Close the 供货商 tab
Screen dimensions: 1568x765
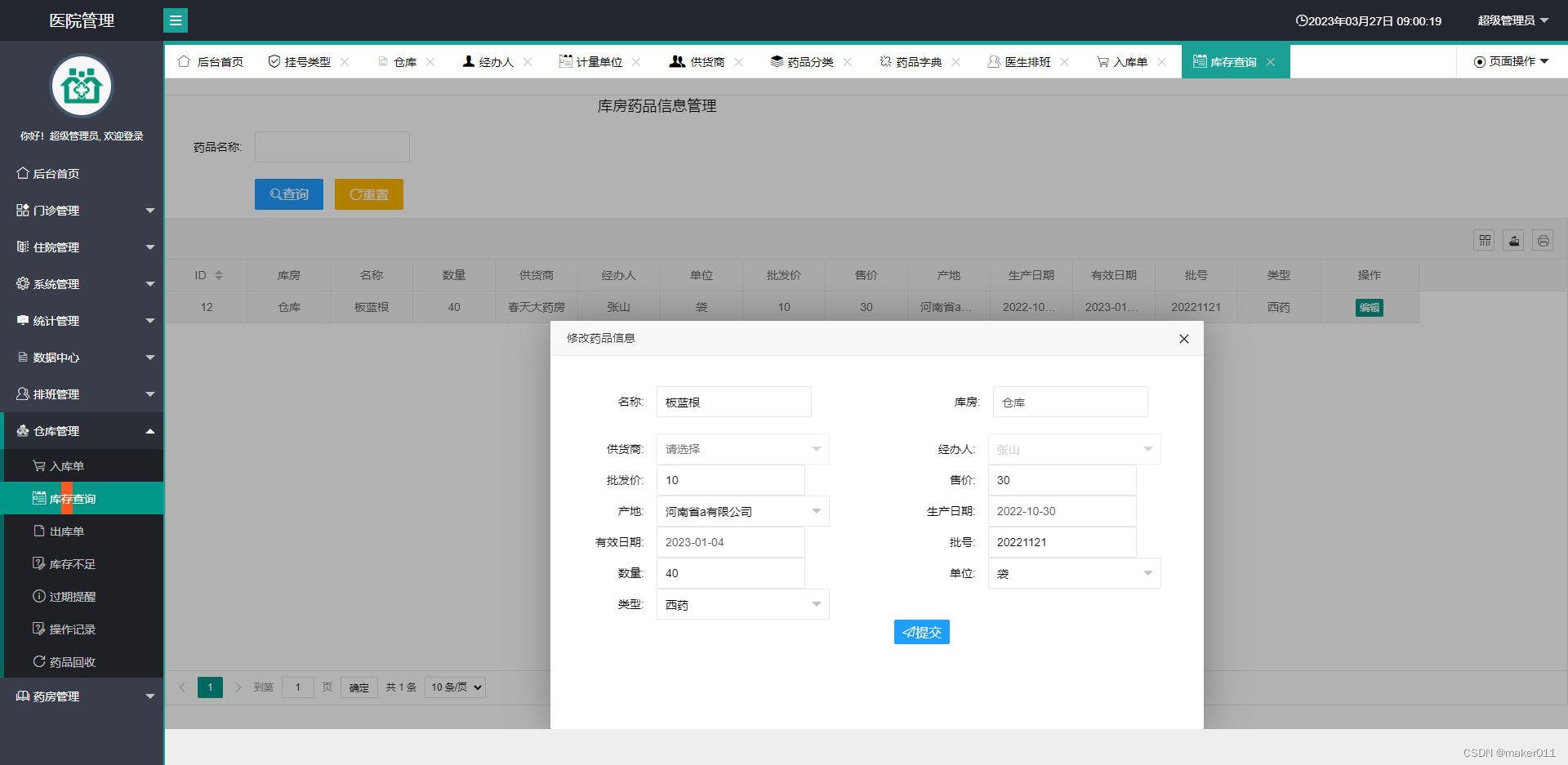[738, 62]
